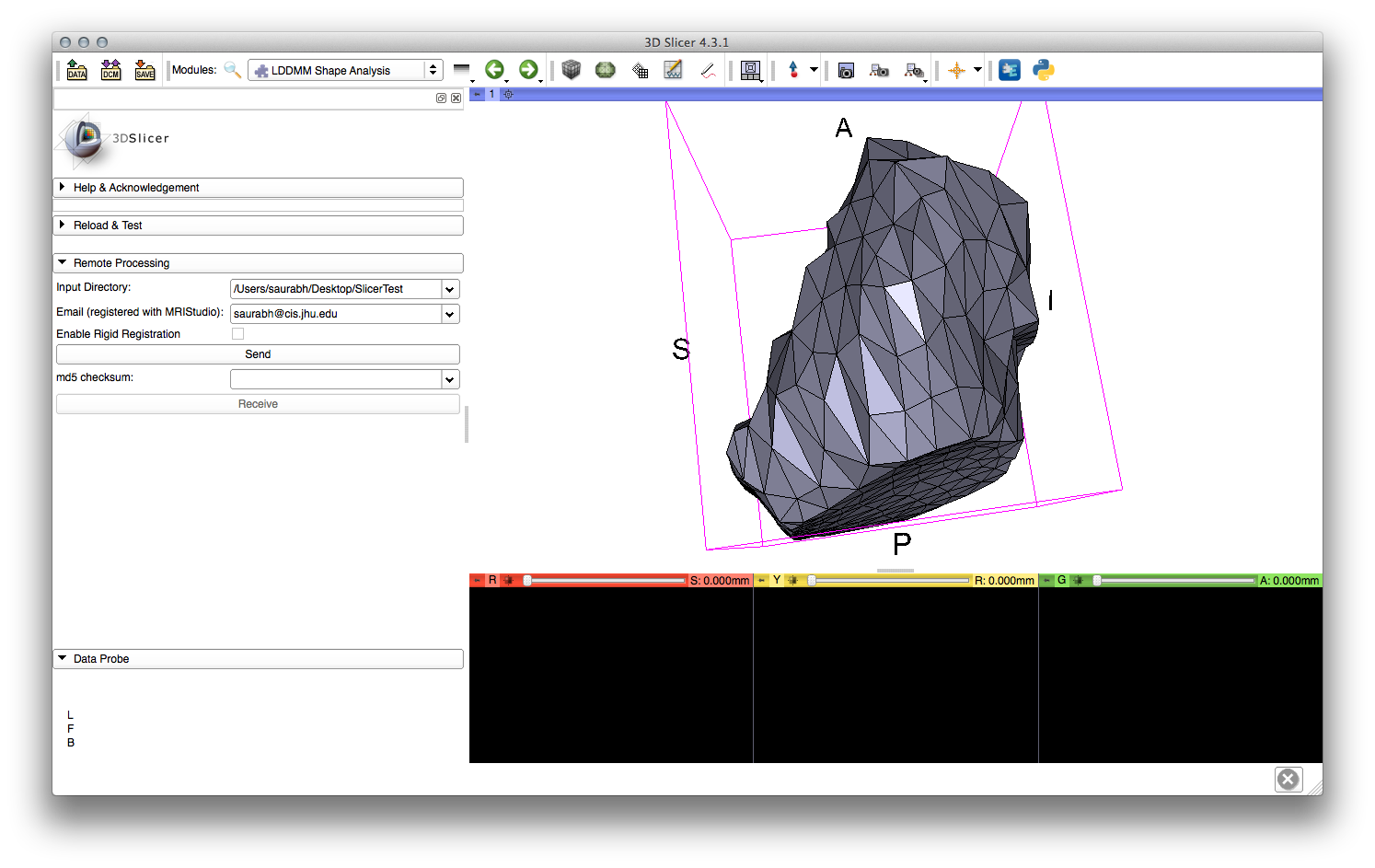Go to next module with green forward arrow
This screenshot has width=1375, height=868.
click(527, 70)
